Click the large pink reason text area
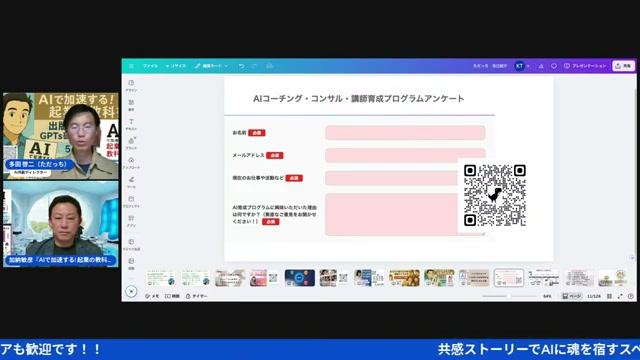 (x=392, y=214)
